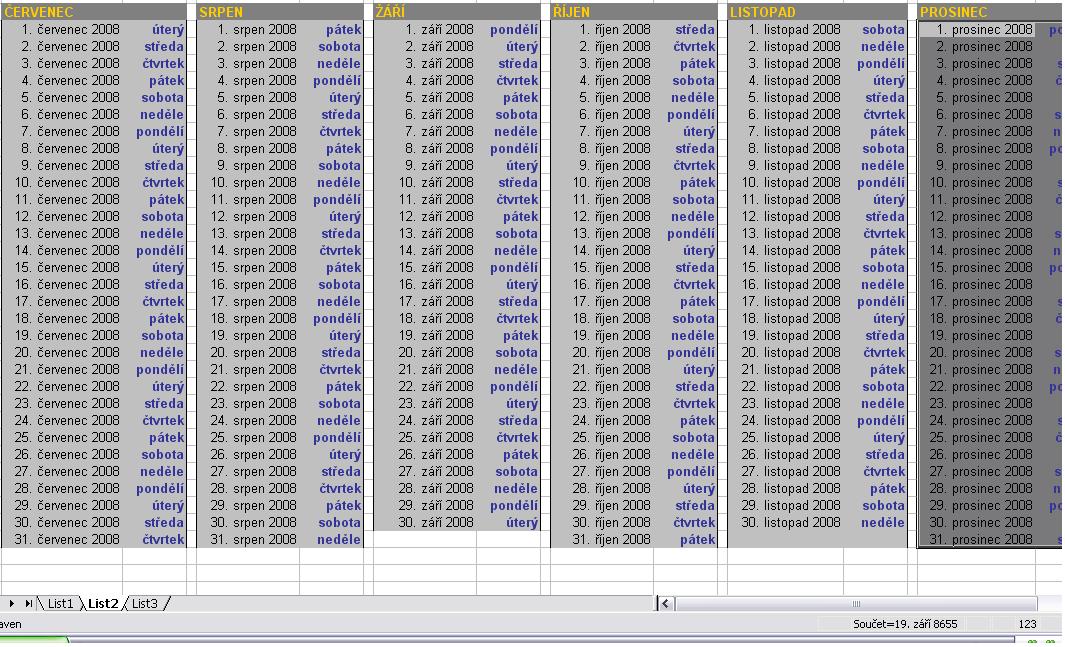1065x647 pixels.
Task: Click the cell '13. prosinec 2008'
Action: pos(977,234)
